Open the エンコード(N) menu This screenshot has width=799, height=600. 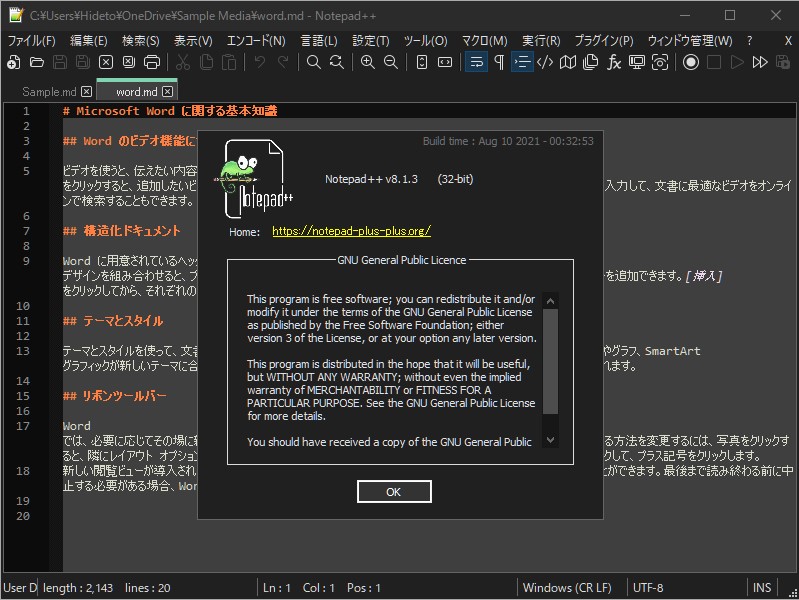pyautogui.click(x=256, y=41)
